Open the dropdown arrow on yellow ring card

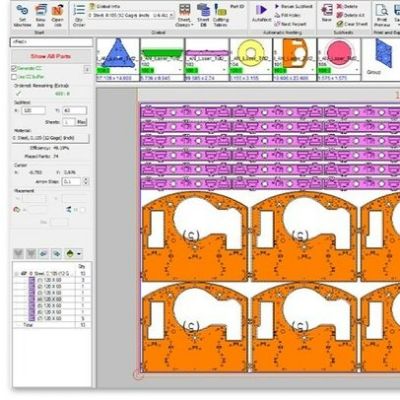[x=269, y=70]
